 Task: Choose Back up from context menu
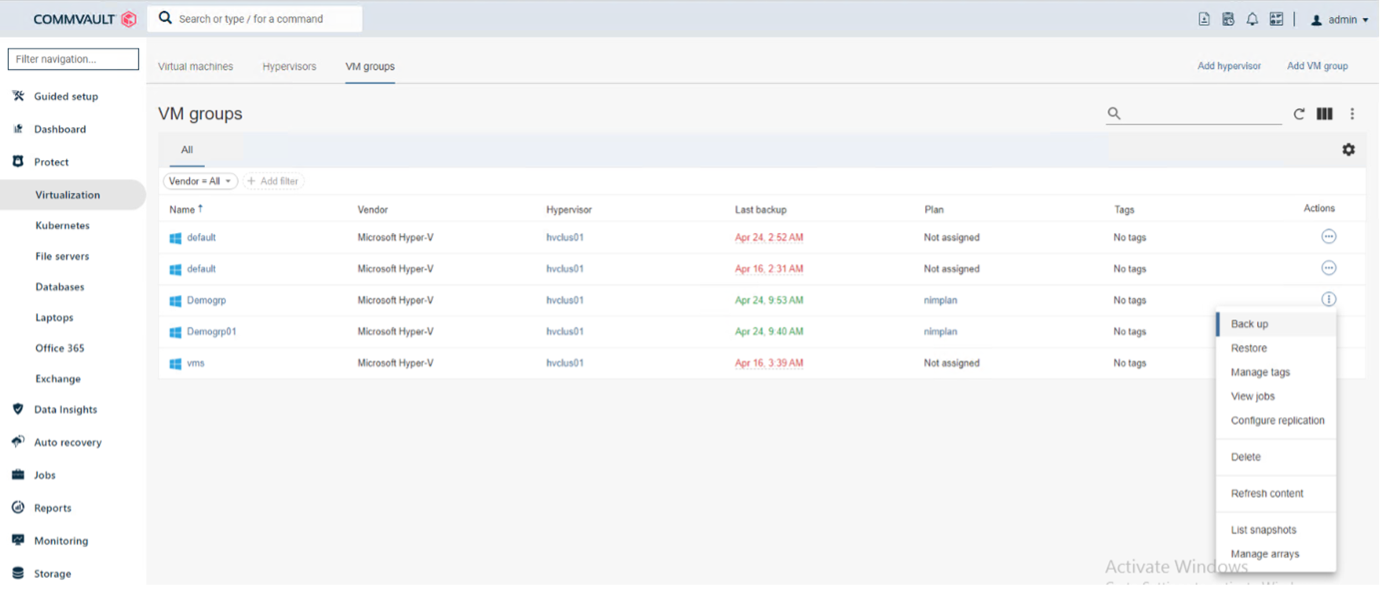click(x=1276, y=324)
